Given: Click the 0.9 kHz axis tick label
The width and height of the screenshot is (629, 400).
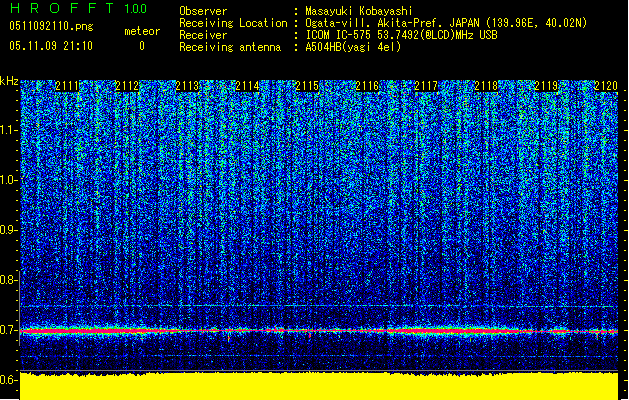Looking at the screenshot, I should [x=8, y=230].
